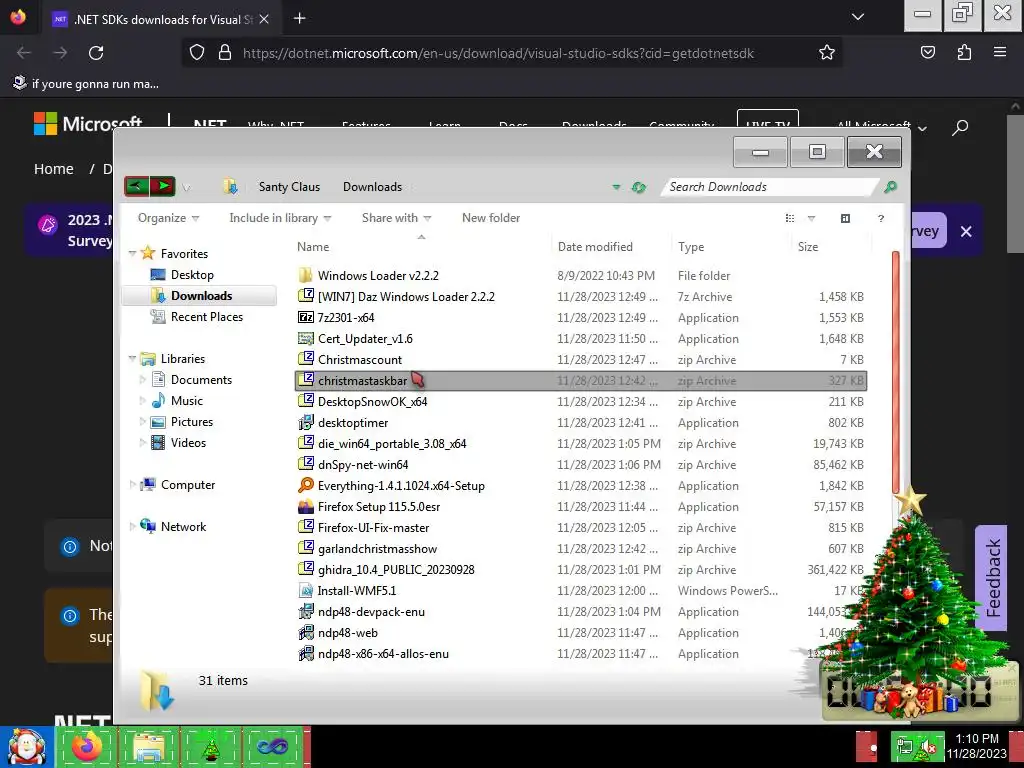1024x768 pixels.
Task: Select the dnSpy-net-win64 file row
Action: (581, 464)
